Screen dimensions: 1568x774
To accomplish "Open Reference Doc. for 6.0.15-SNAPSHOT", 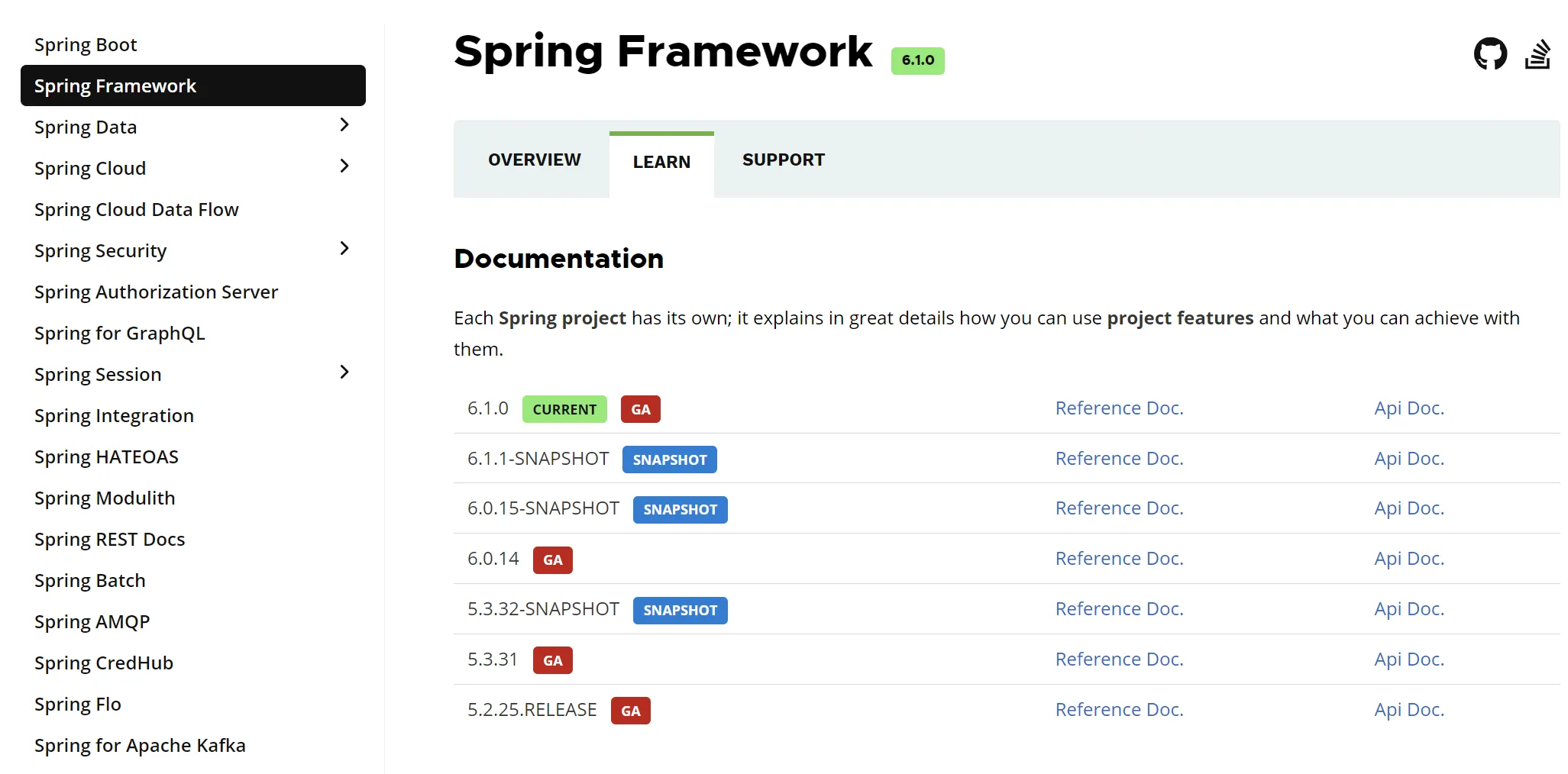I will pos(1119,508).
